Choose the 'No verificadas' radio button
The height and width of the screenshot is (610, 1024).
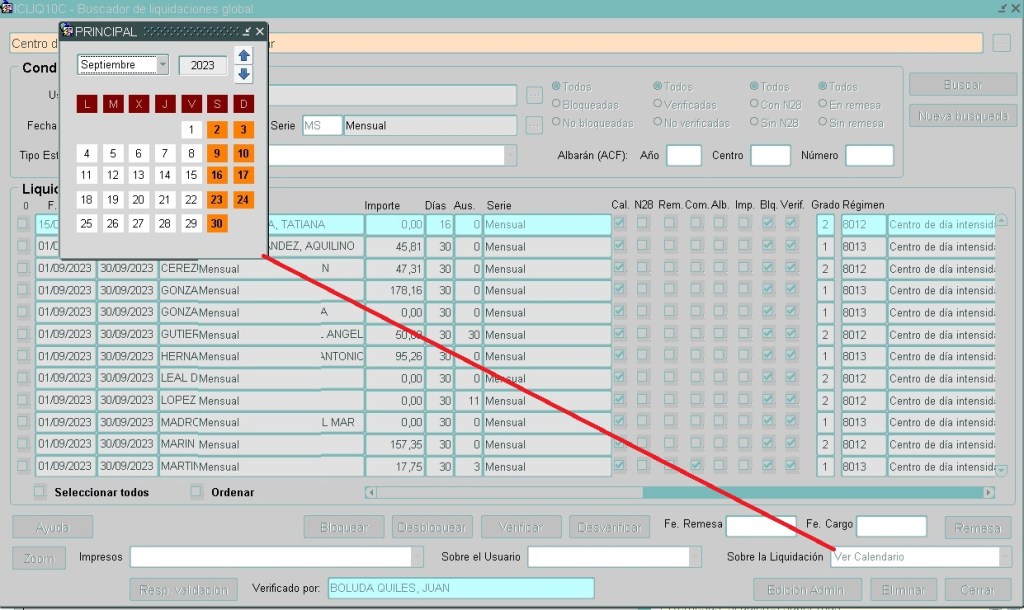657,122
